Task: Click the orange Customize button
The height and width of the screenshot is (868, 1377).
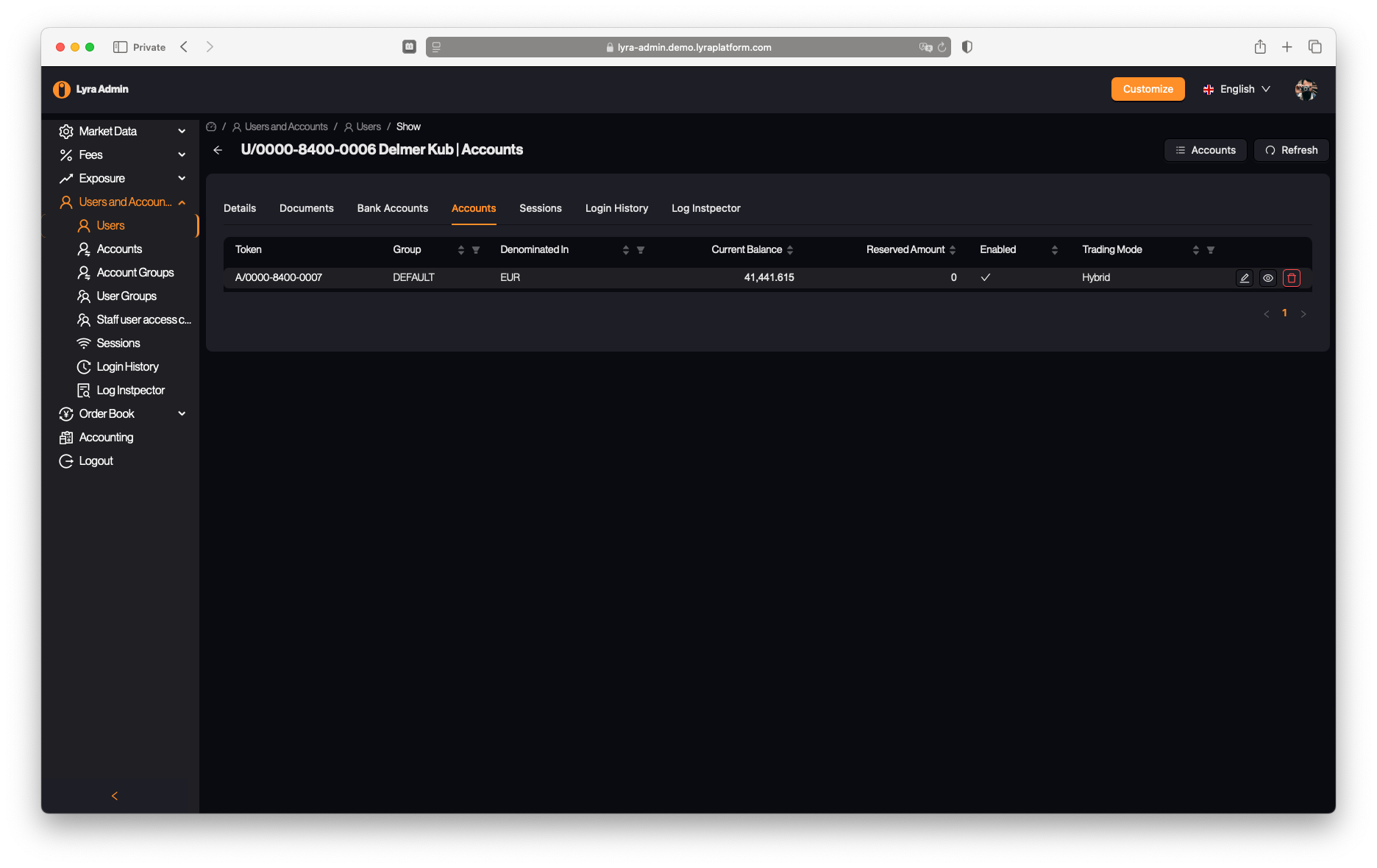Action: pyautogui.click(x=1147, y=89)
